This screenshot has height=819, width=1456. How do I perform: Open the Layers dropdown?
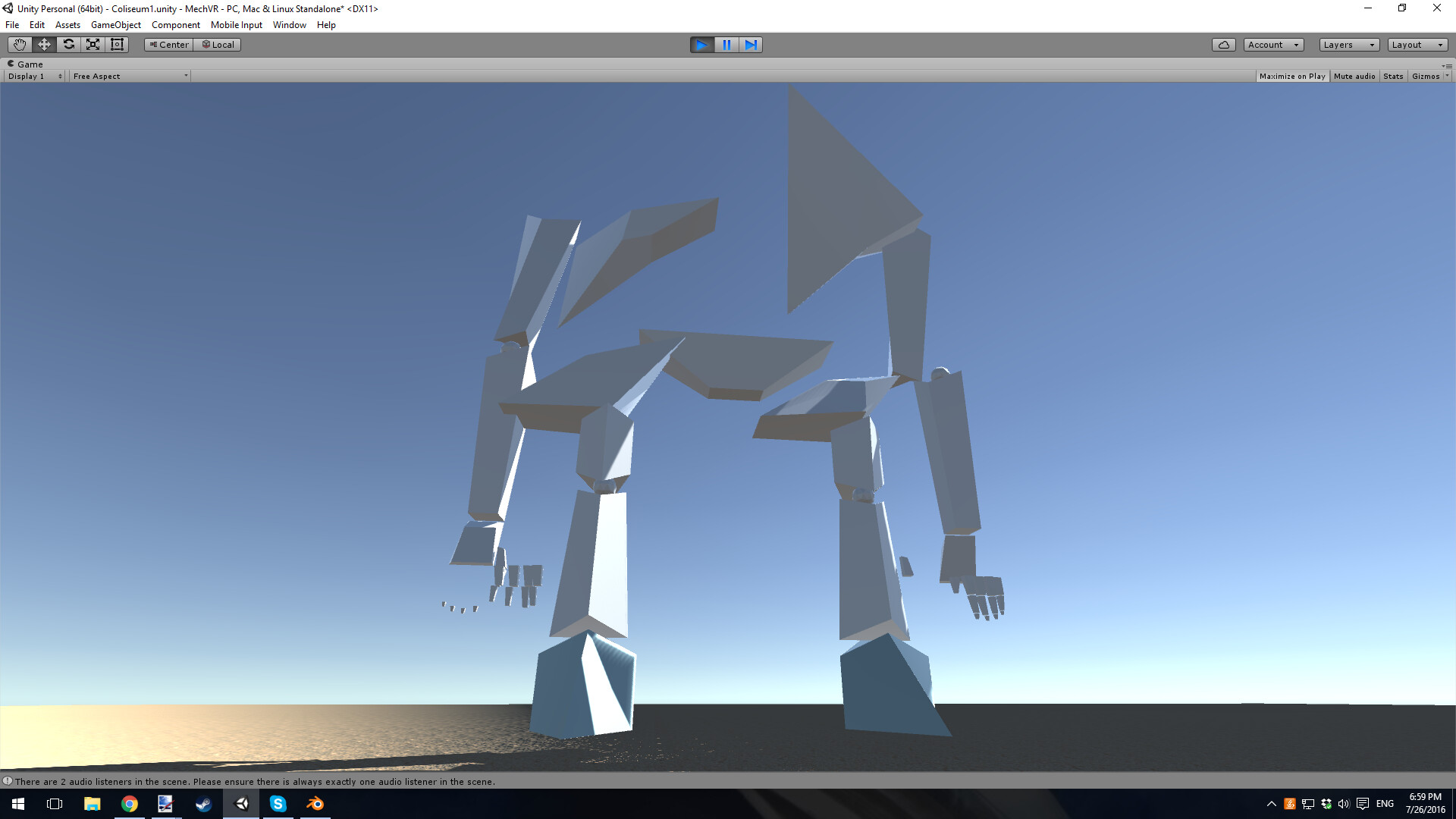pyautogui.click(x=1348, y=44)
